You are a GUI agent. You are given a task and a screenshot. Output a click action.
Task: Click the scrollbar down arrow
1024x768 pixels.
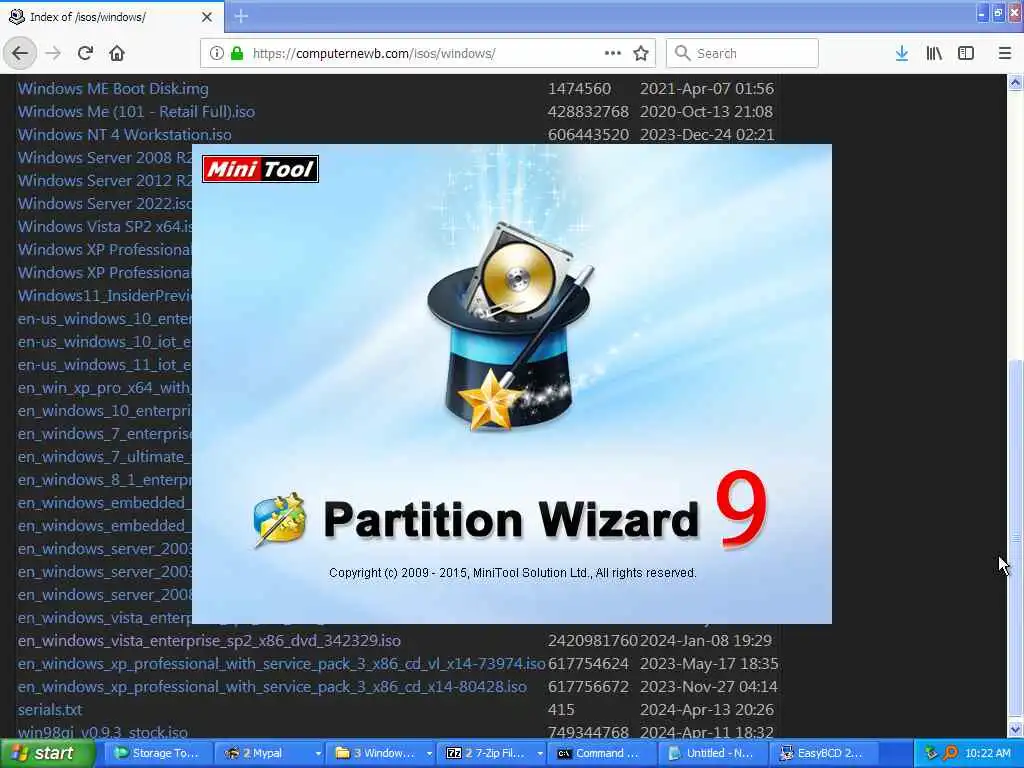tap(1015, 729)
